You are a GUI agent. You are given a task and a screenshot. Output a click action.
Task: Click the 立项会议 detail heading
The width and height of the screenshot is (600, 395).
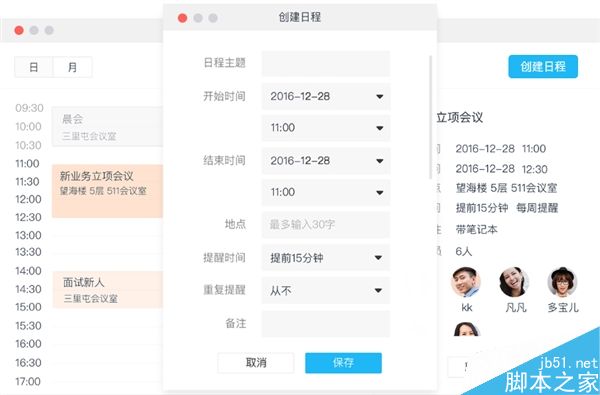point(460,117)
